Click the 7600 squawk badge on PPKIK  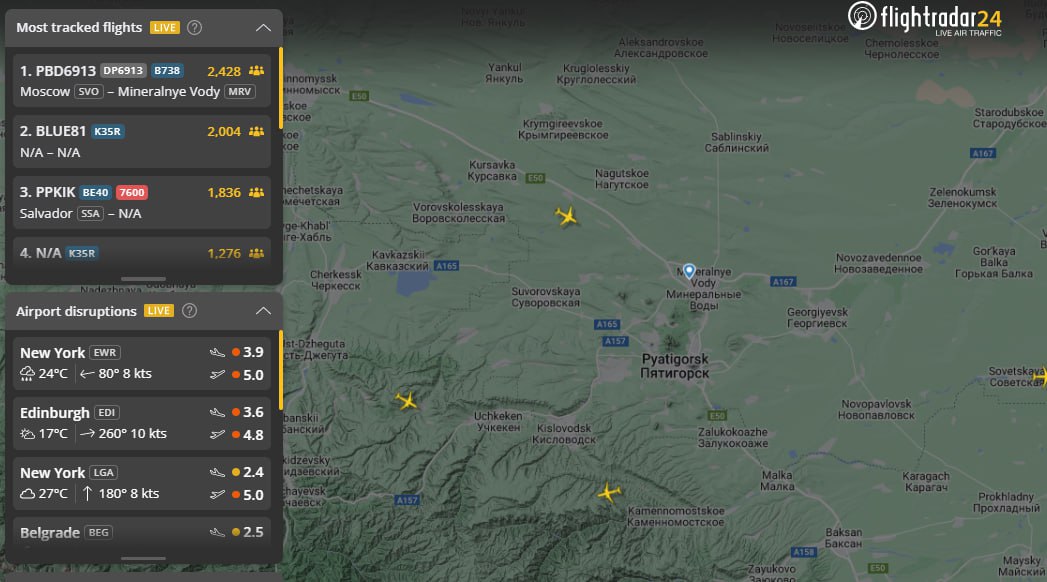click(x=131, y=193)
